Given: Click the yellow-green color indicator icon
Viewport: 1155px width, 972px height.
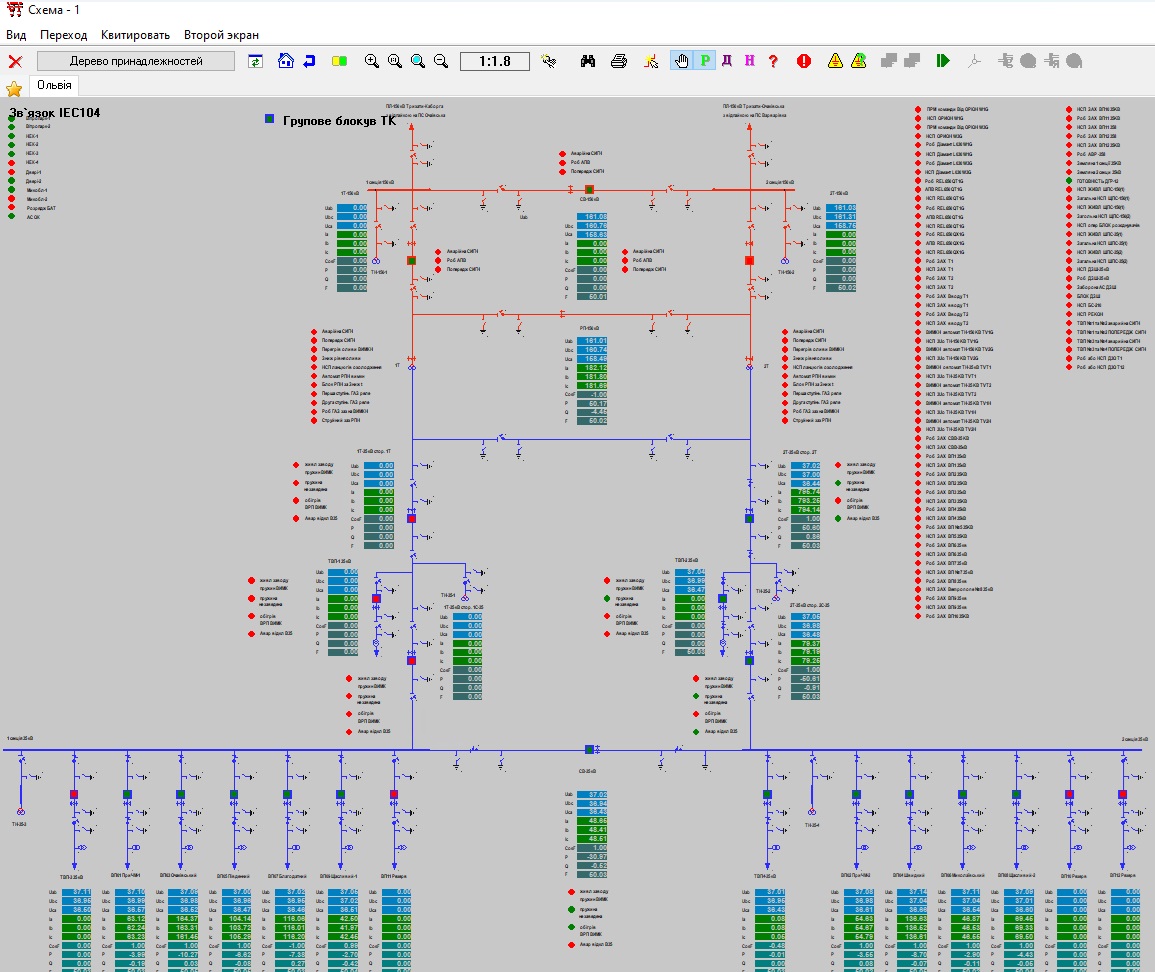Looking at the screenshot, I should (339, 61).
